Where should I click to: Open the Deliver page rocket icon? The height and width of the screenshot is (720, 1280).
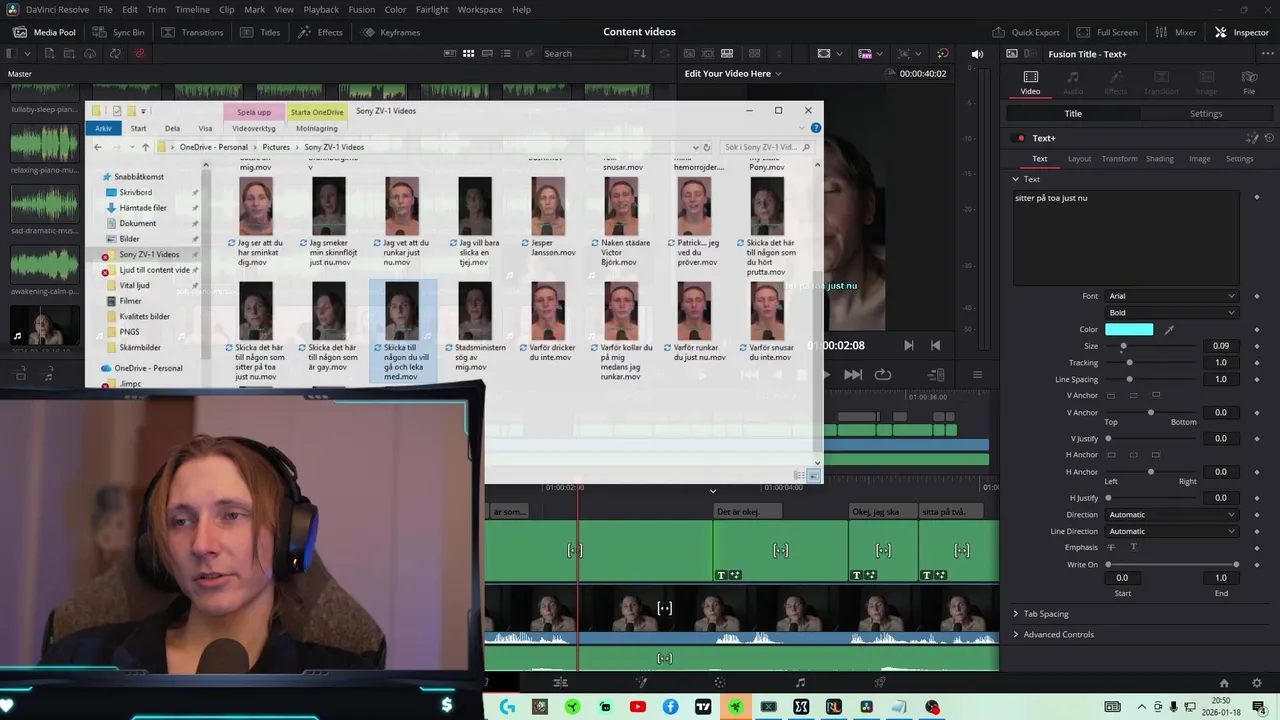[x=880, y=683]
